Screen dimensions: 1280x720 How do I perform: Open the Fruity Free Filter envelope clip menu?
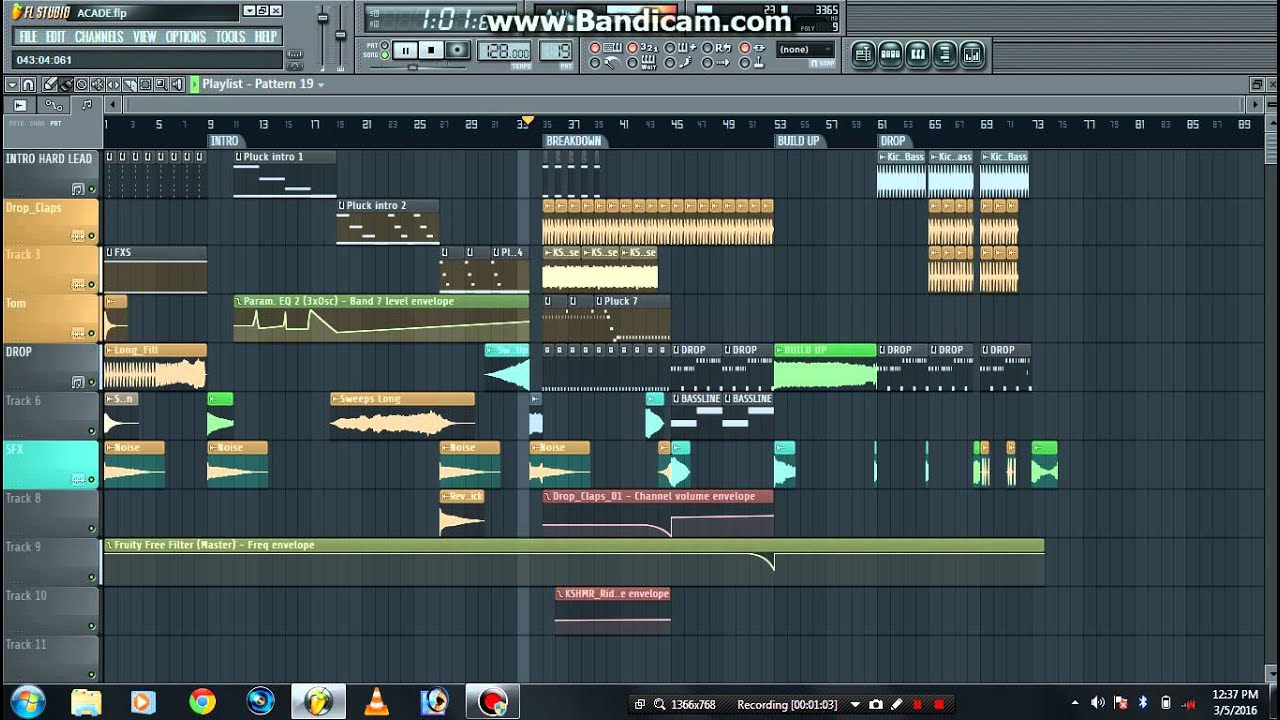110,545
